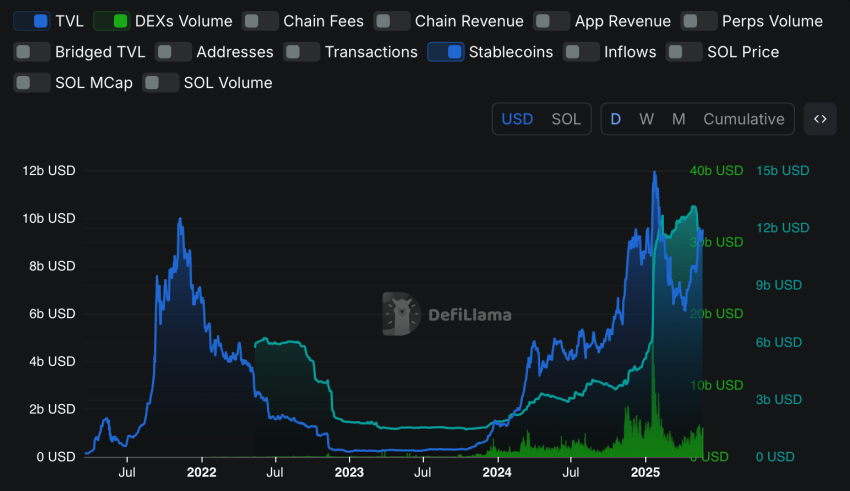850x491 pixels.
Task: Switch to weekly W interval
Action: (x=647, y=119)
